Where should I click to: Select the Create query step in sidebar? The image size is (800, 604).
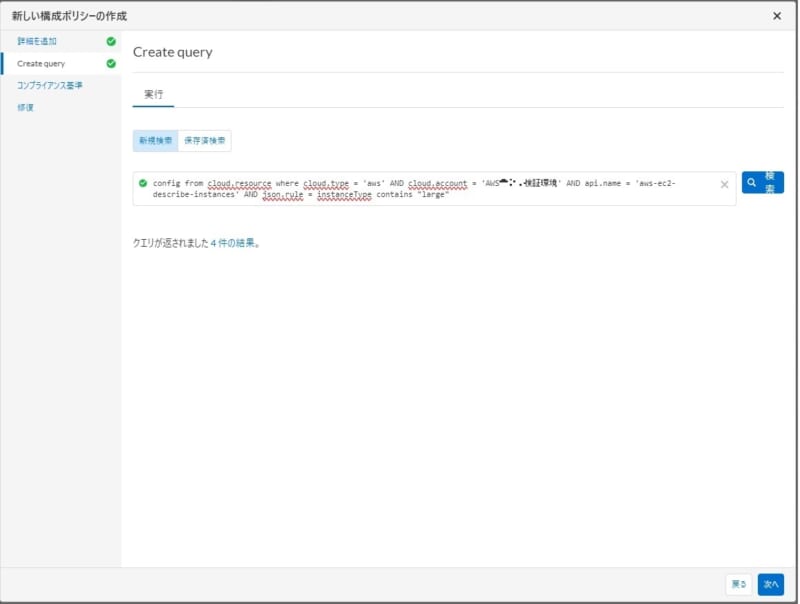tap(44, 62)
